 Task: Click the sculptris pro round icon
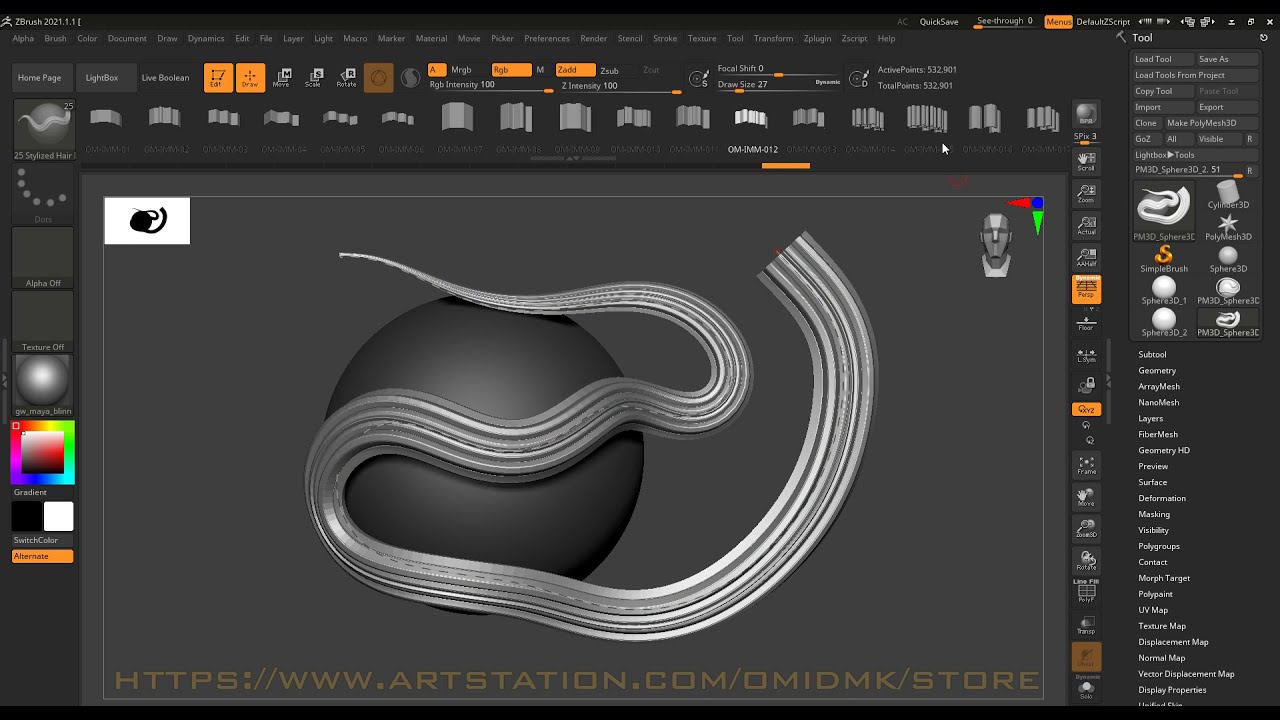click(x=410, y=78)
